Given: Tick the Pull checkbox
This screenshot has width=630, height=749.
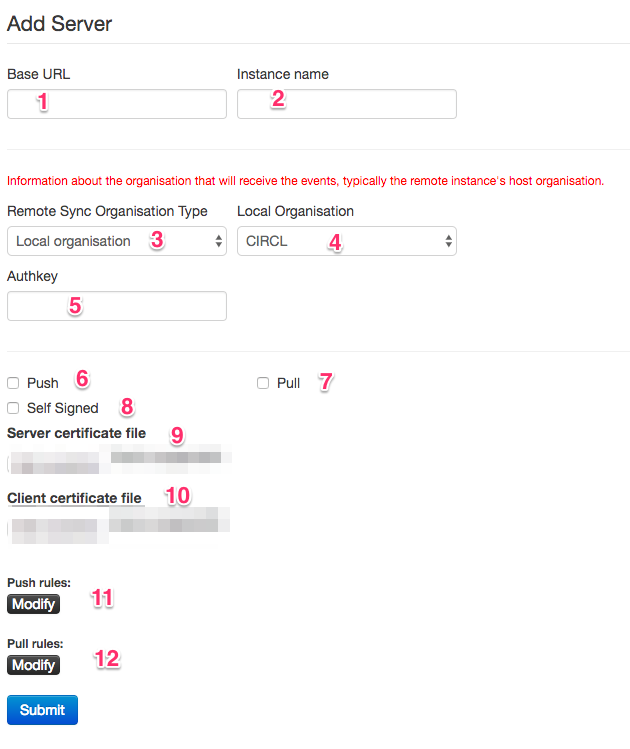Looking at the screenshot, I should [263, 383].
